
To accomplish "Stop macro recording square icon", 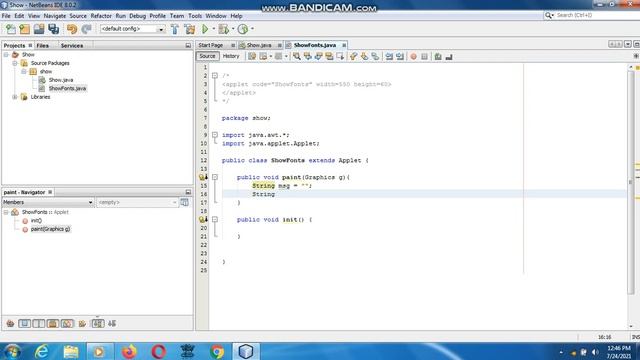I will [x=424, y=56].
